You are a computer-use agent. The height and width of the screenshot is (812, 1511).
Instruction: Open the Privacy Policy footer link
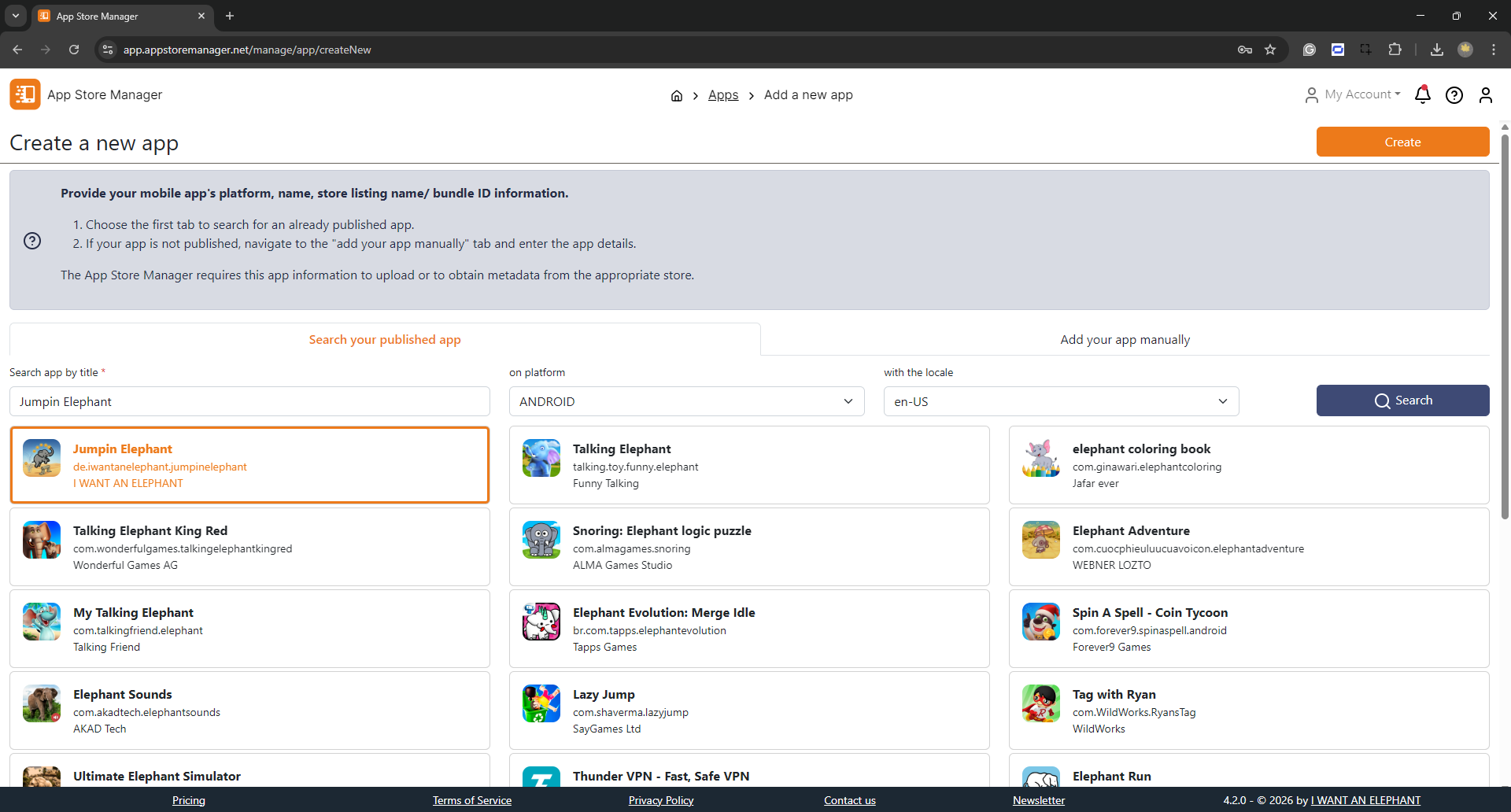(660, 800)
